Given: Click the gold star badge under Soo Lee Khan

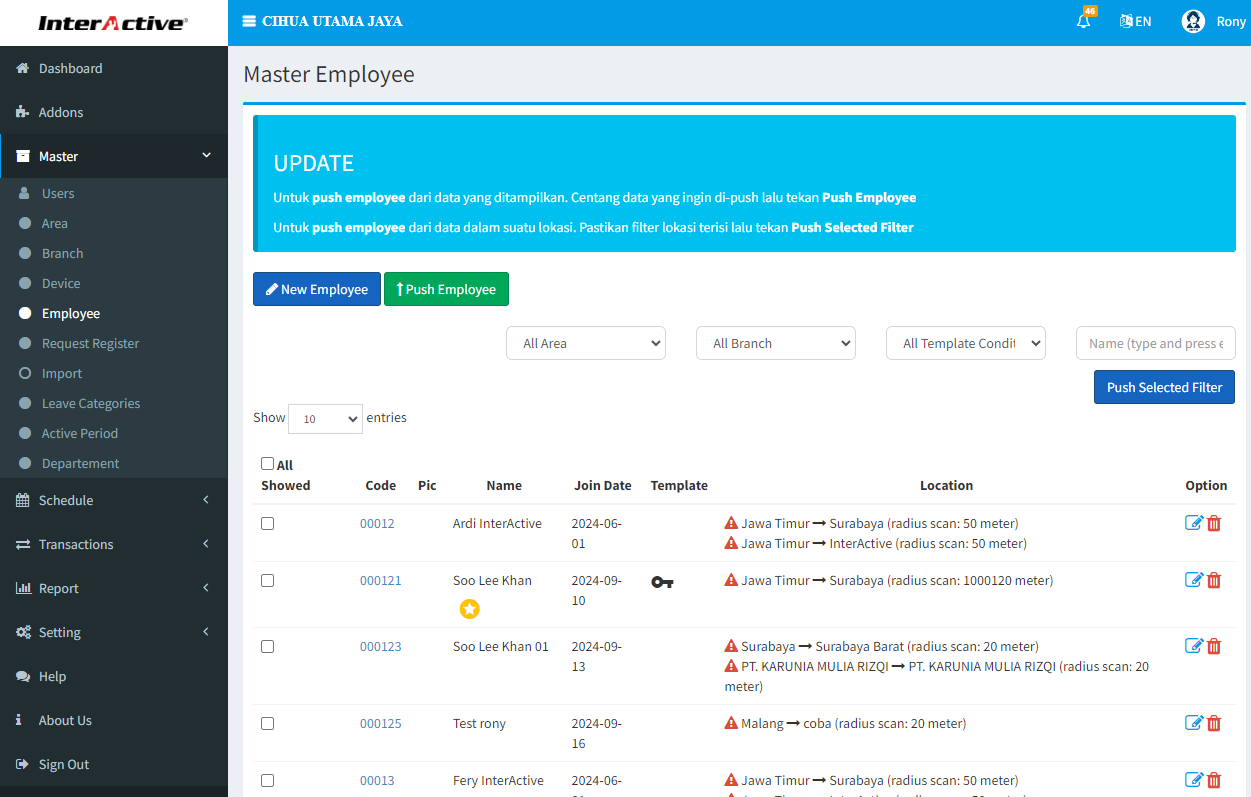Looking at the screenshot, I should pyautogui.click(x=469, y=608).
